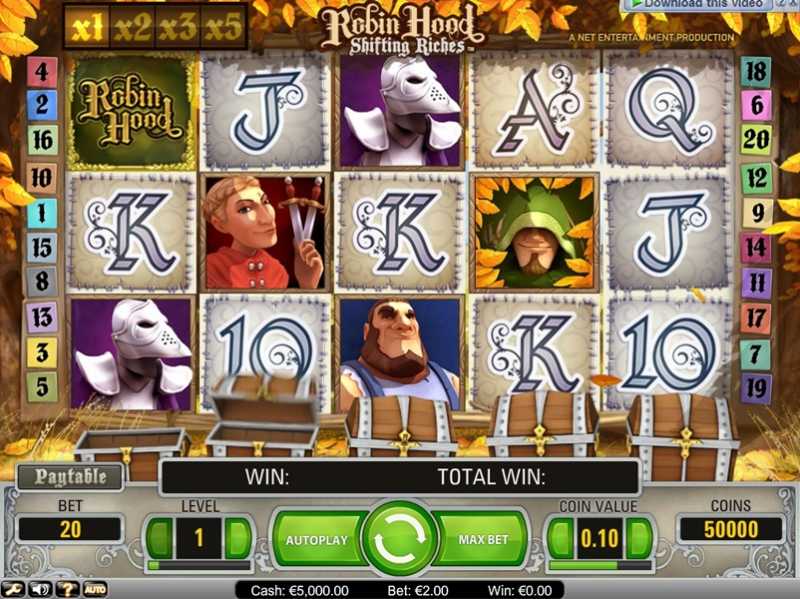This screenshot has height=599, width=800.
Task: Select payline number 18 marker
Action: [756, 72]
